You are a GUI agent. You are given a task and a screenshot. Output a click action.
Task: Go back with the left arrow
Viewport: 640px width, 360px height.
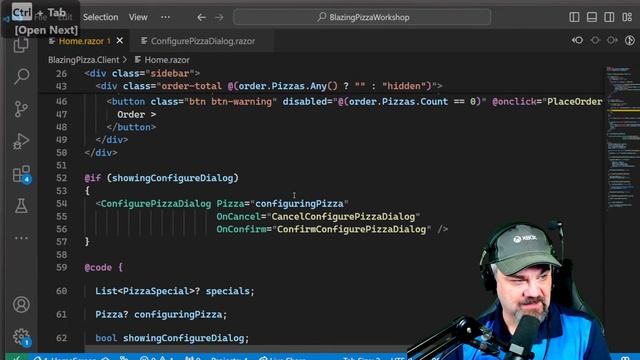pyautogui.click(x=201, y=17)
